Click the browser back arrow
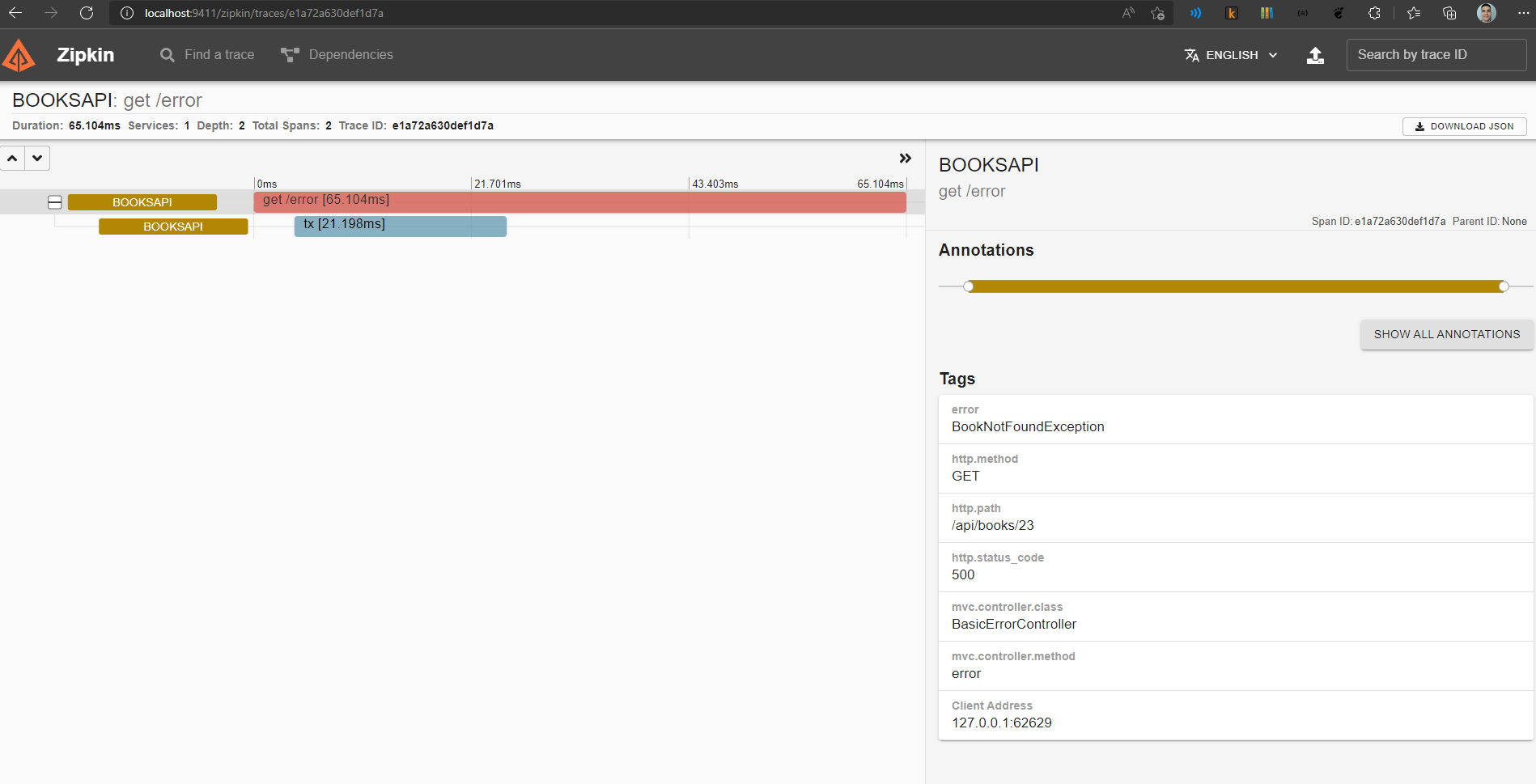Screen dimensions: 1536x784 click(x=15, y=13)
